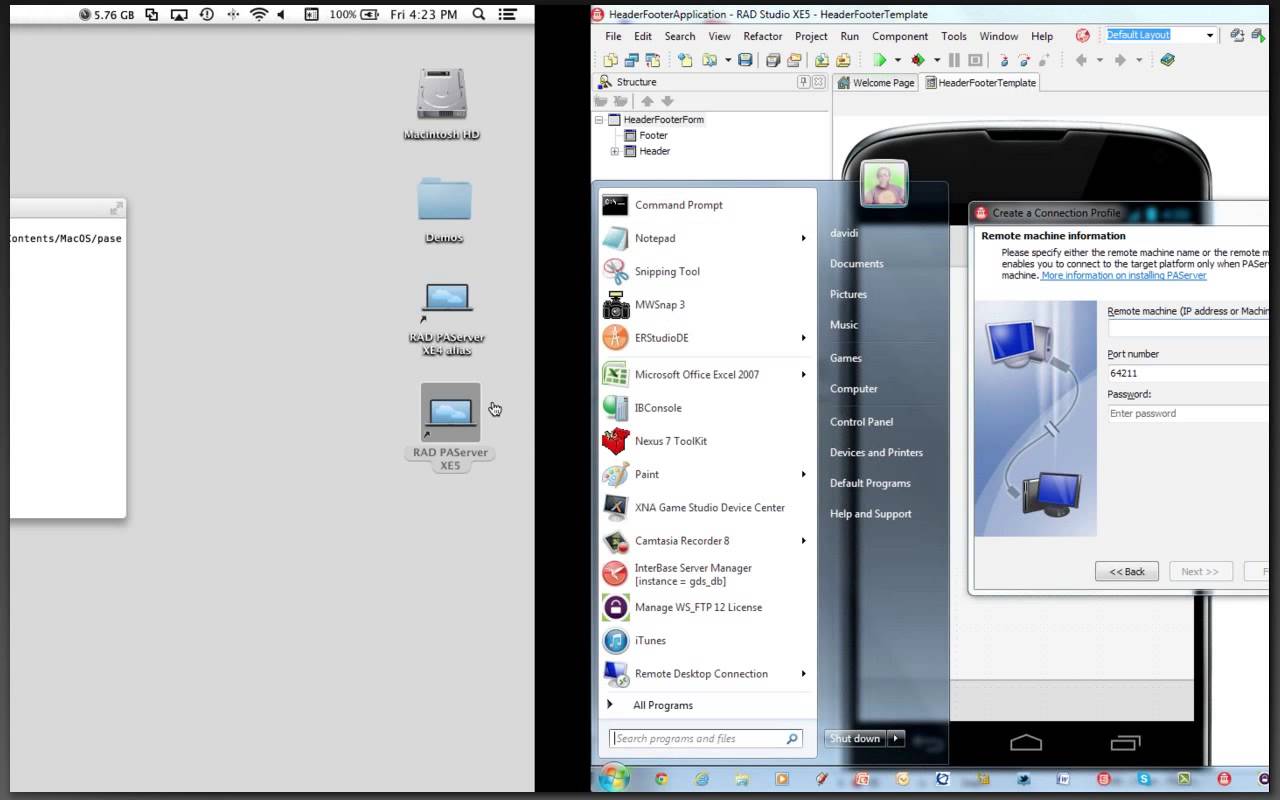Screen dimensions: 1280x800
Task: Pin the Structure panel with pushpin icon
Action: point(803,82)
